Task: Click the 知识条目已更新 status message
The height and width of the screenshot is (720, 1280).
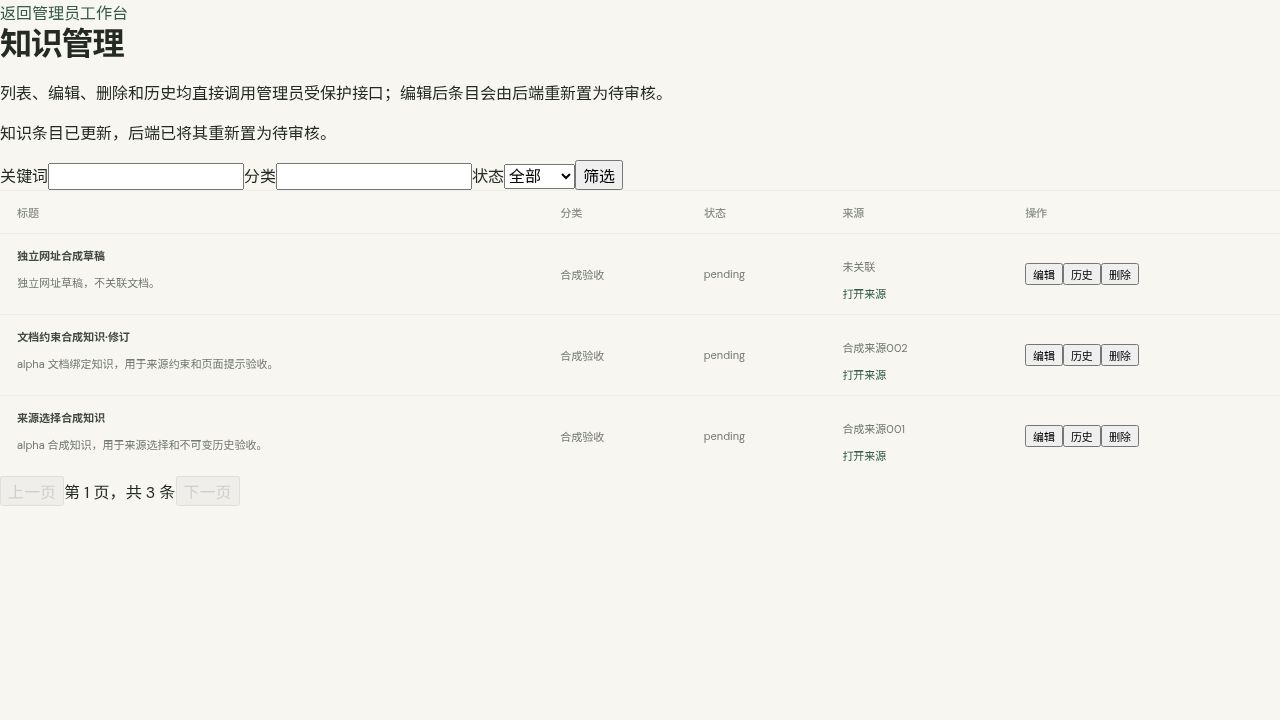Action: click(168, 133)
